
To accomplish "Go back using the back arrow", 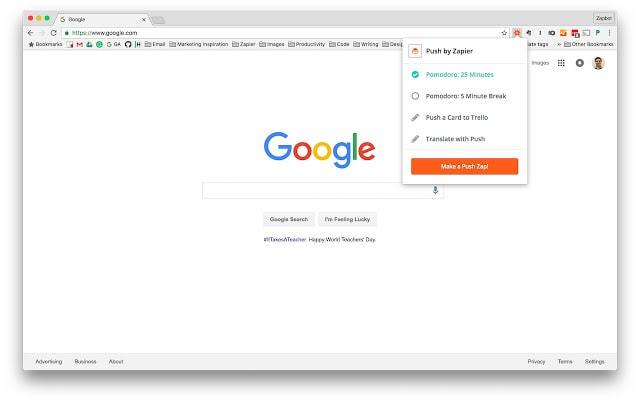I will [31, 33].
